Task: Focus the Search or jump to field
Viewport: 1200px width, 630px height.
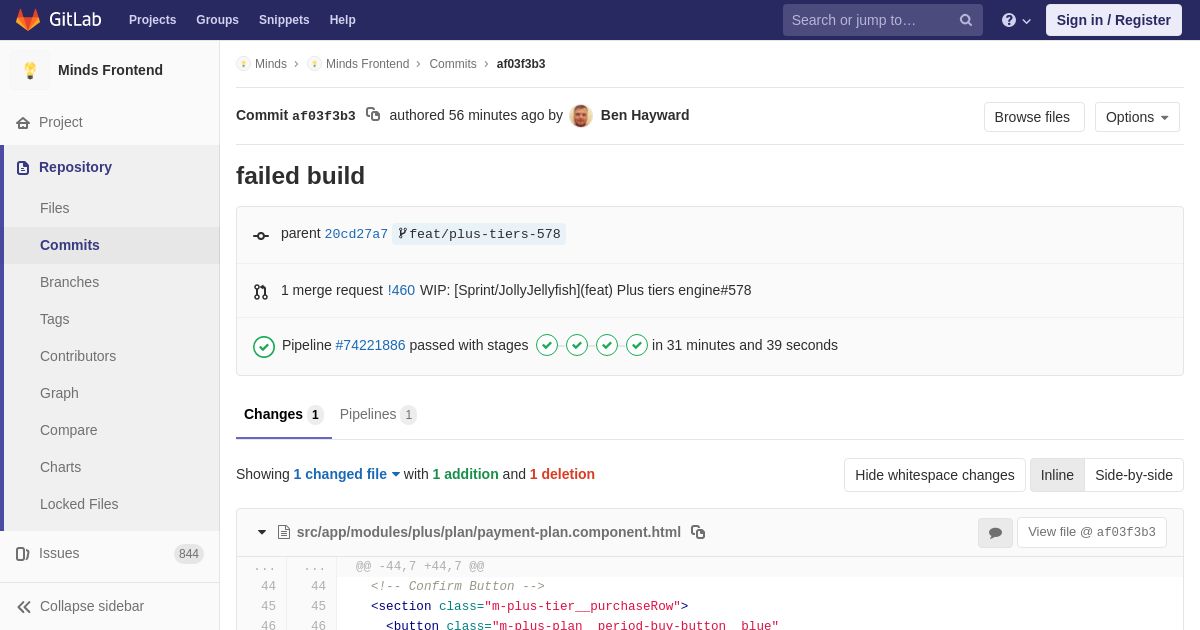Action: pos(883,20)
